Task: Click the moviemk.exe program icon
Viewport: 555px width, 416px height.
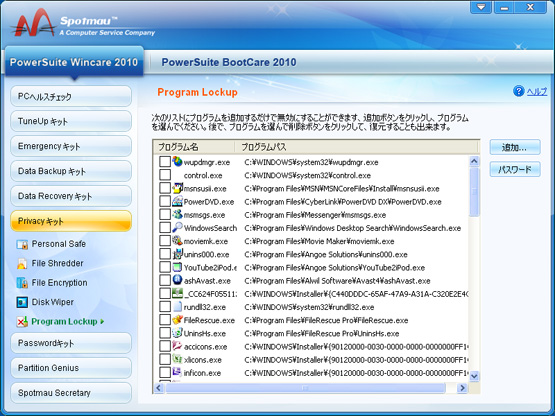Action: 177,241
